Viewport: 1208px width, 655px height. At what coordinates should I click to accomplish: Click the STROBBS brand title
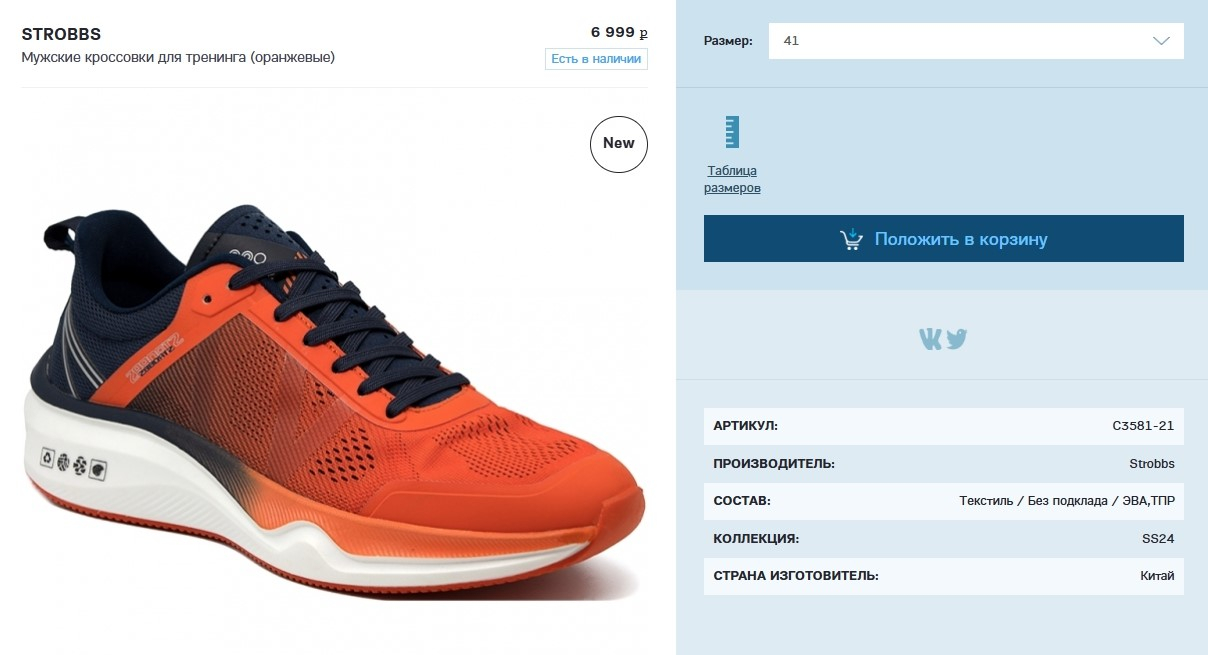(61, 34)
